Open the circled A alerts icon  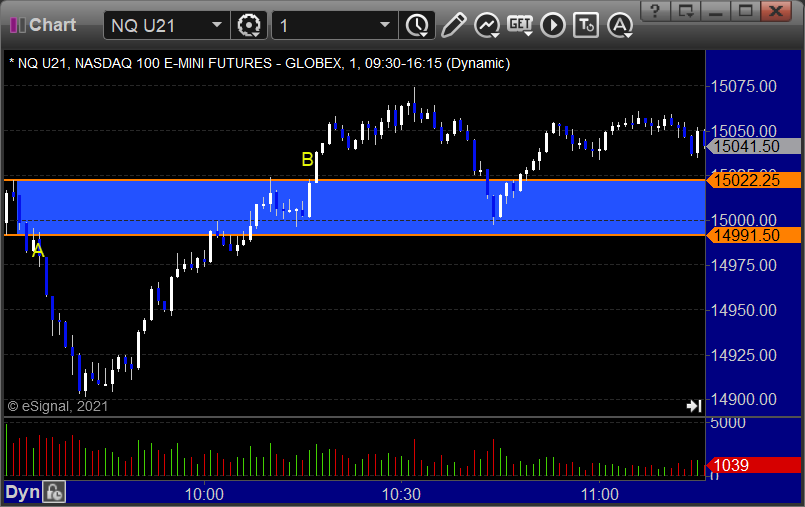coord(620,25)
